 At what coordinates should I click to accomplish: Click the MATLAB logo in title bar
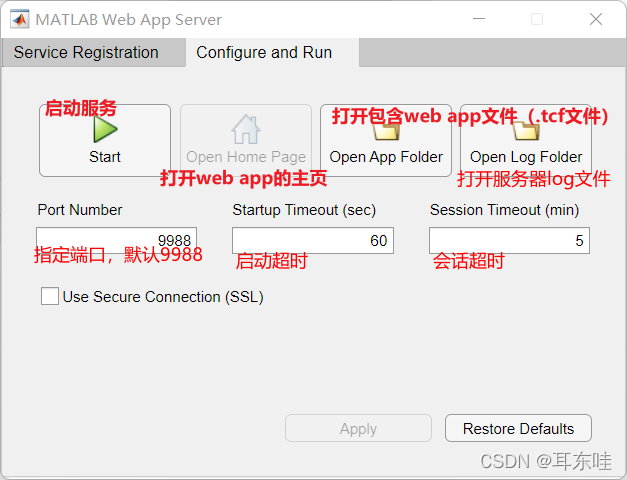(20, 19)
